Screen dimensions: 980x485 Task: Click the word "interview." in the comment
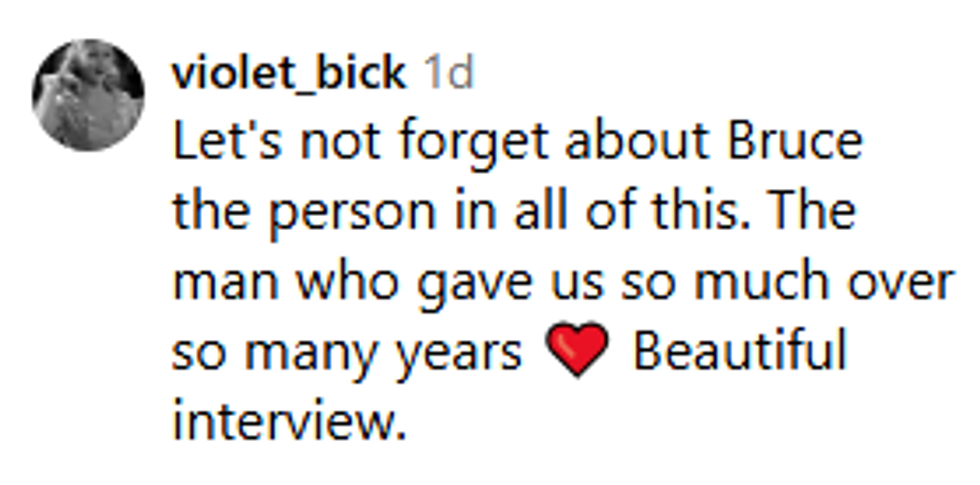click(x=289, y=421)
